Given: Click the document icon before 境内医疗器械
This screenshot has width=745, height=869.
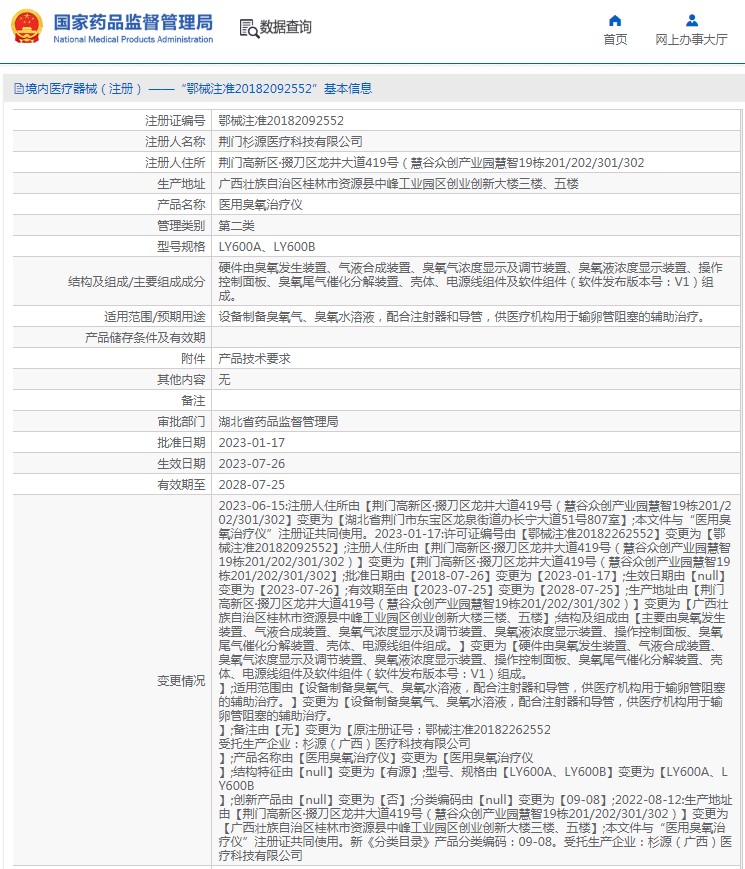Looking at the screenshot, I should click(19, 89).
